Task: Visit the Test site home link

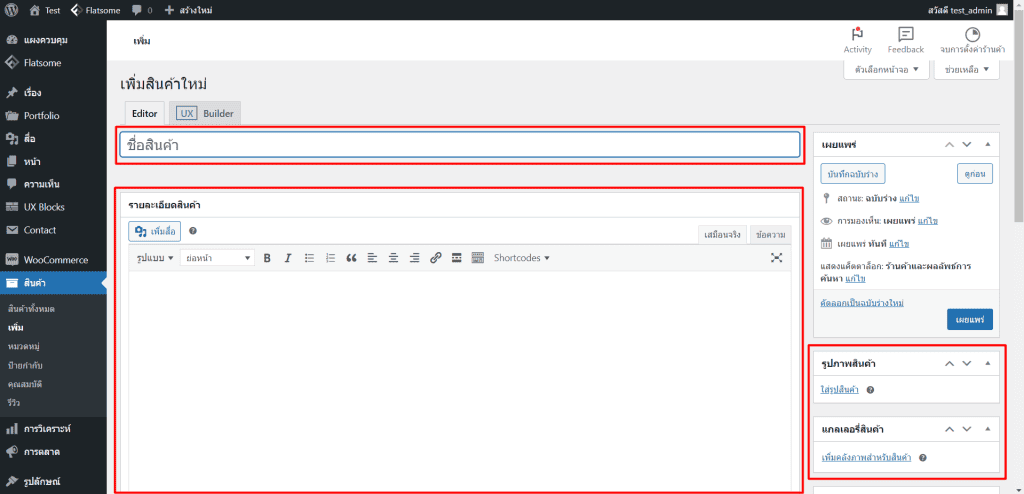Action: 45,10
